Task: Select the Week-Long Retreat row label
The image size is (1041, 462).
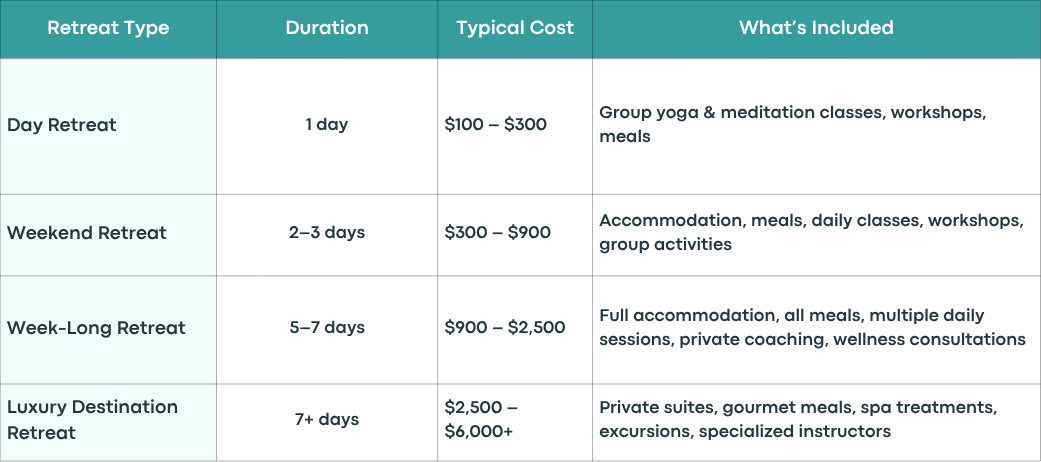Action: click(x=96, y=328)
